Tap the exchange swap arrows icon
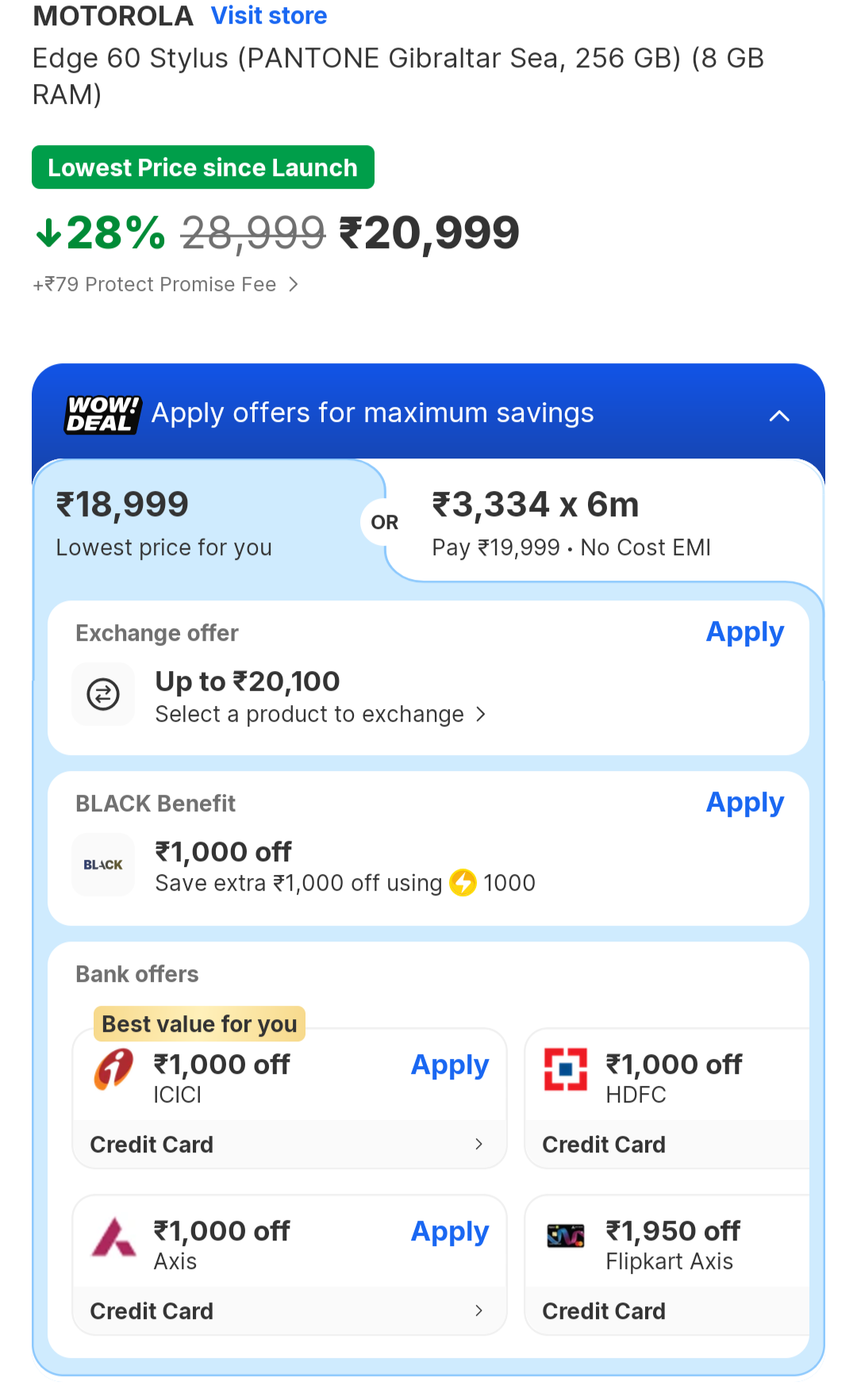This screenshot has height=1400, width=857. tap(103, 694)
